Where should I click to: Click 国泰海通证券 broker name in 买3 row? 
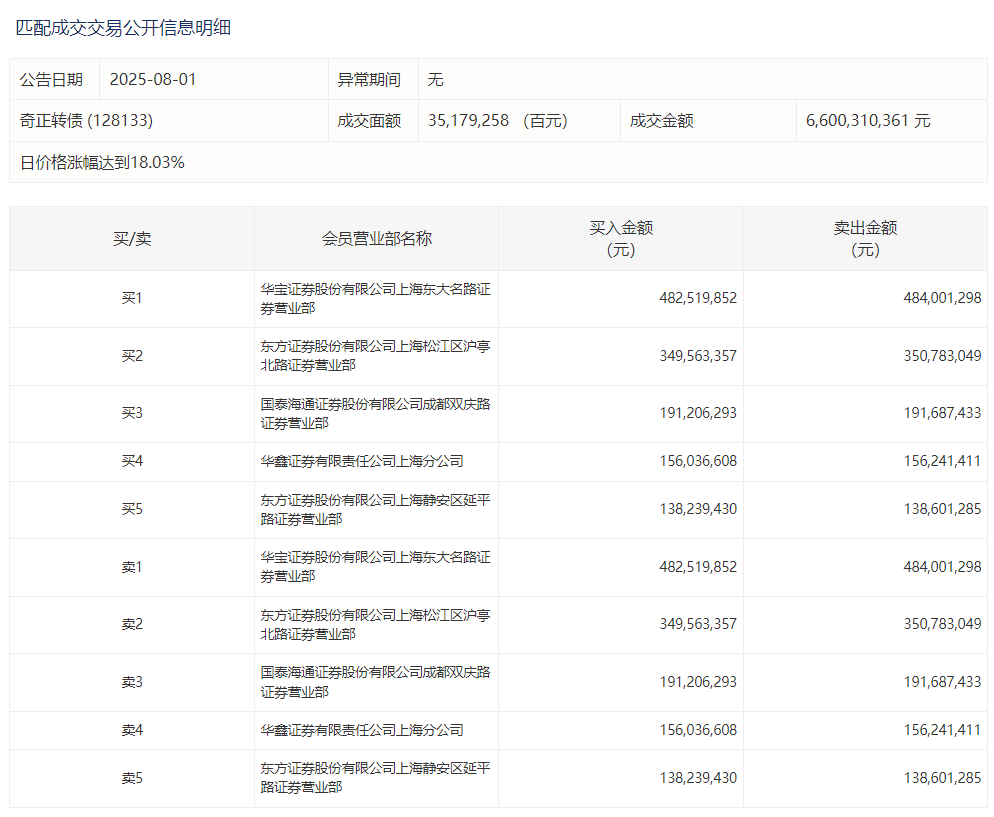(x=375, y=413)
